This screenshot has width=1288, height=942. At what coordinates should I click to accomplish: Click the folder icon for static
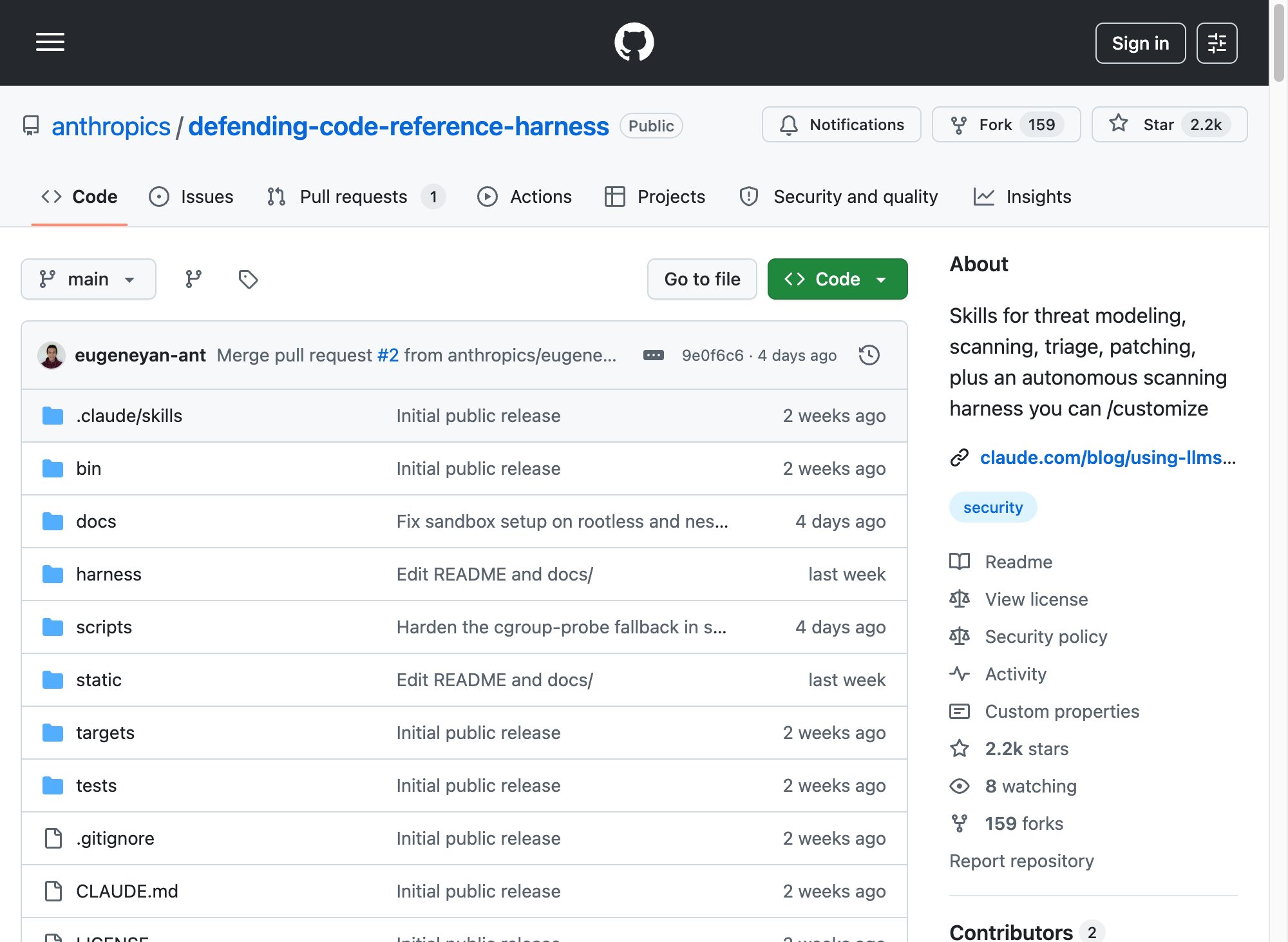point(53,680)
